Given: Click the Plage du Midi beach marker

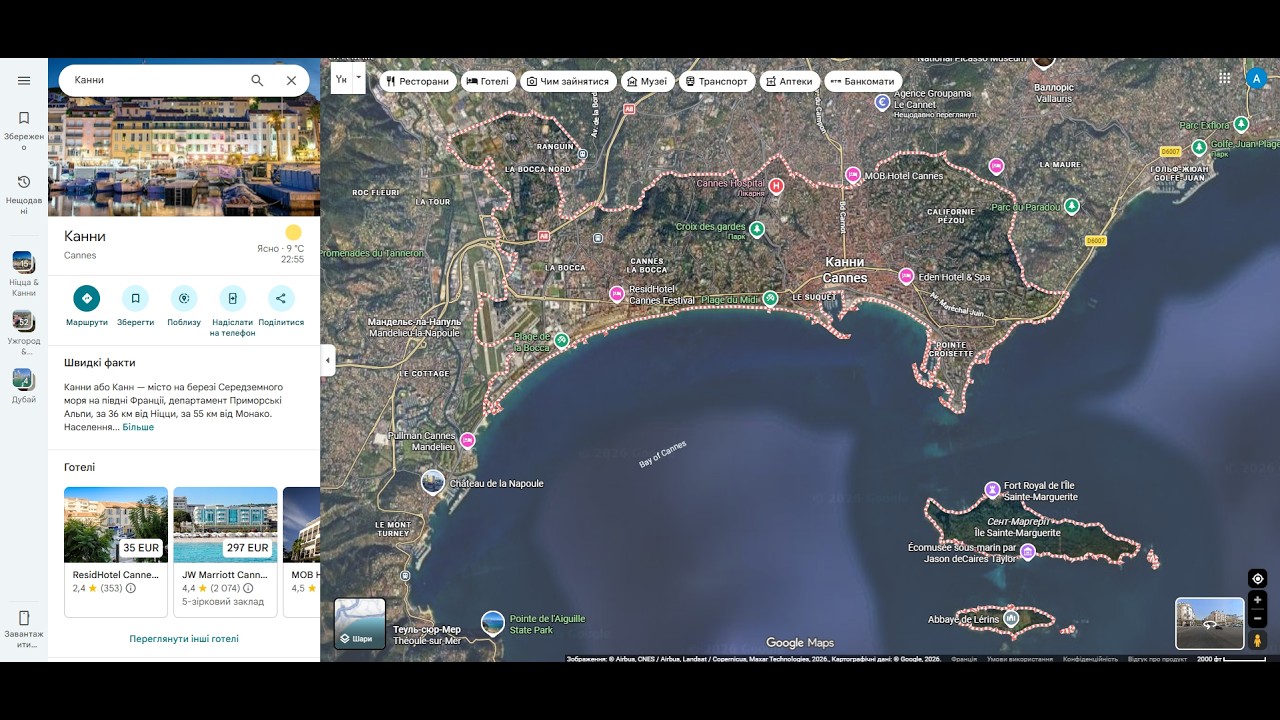Looking at the screenshot, I should [x=770, y=298].
